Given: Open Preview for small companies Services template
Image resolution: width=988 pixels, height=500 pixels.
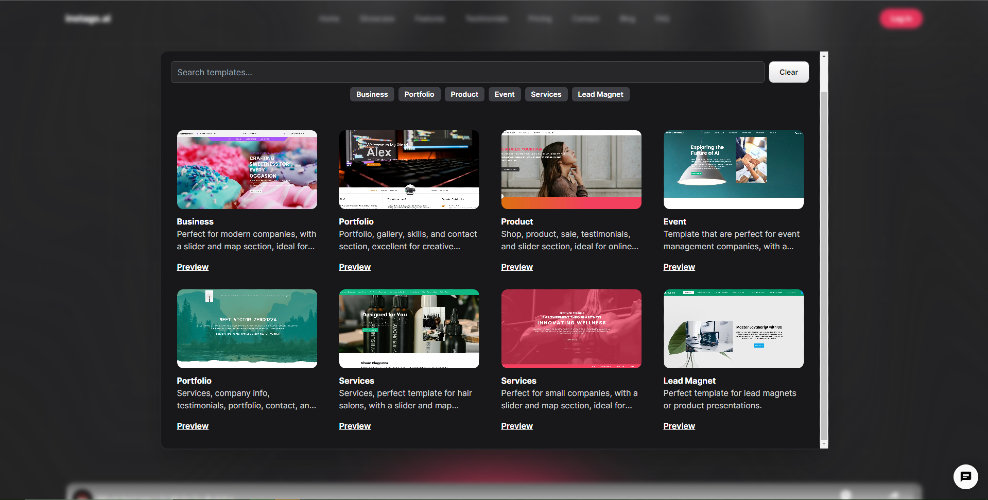Looking at the screenshot, I should coord(517,426).
